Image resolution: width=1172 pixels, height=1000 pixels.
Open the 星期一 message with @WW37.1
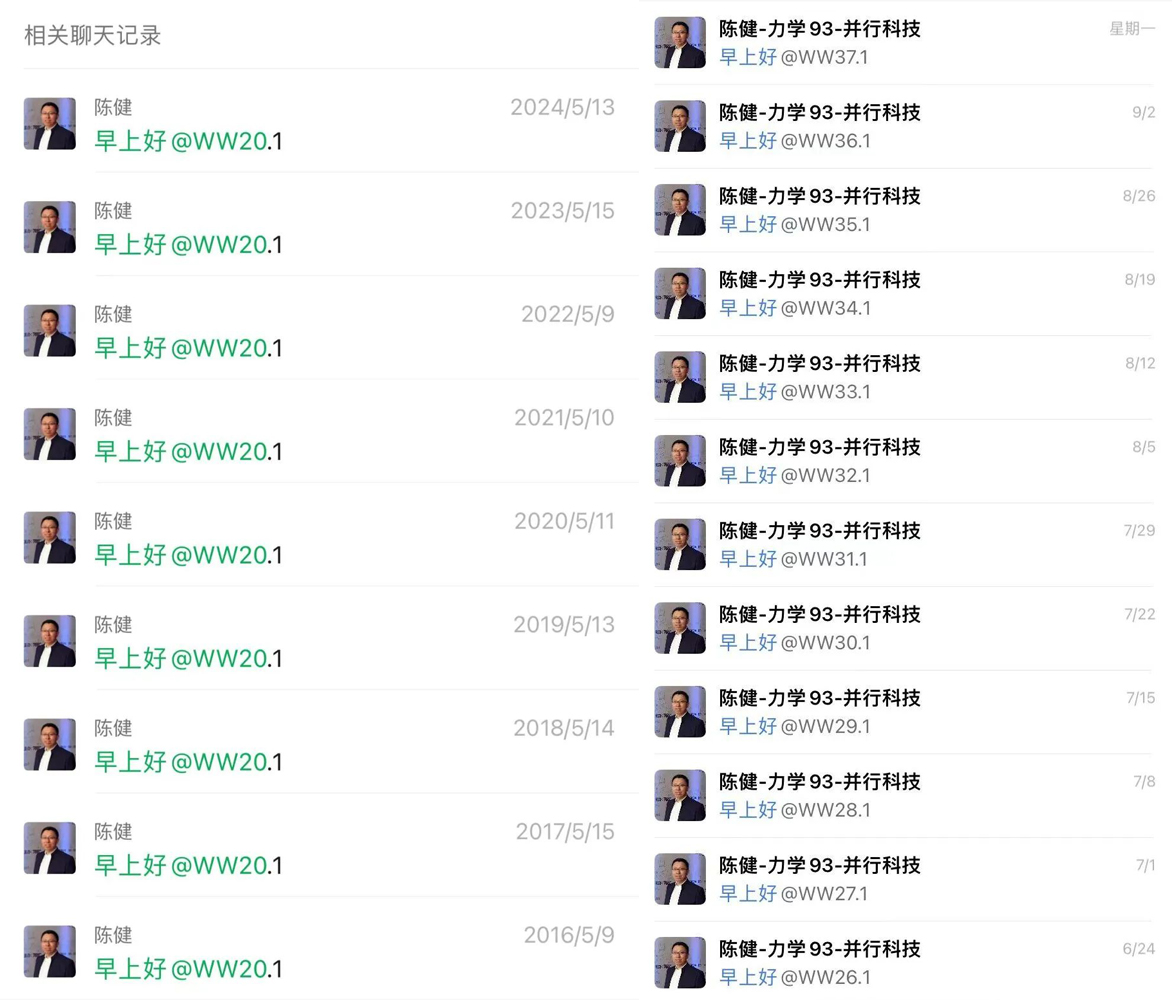tap(904, 43)
